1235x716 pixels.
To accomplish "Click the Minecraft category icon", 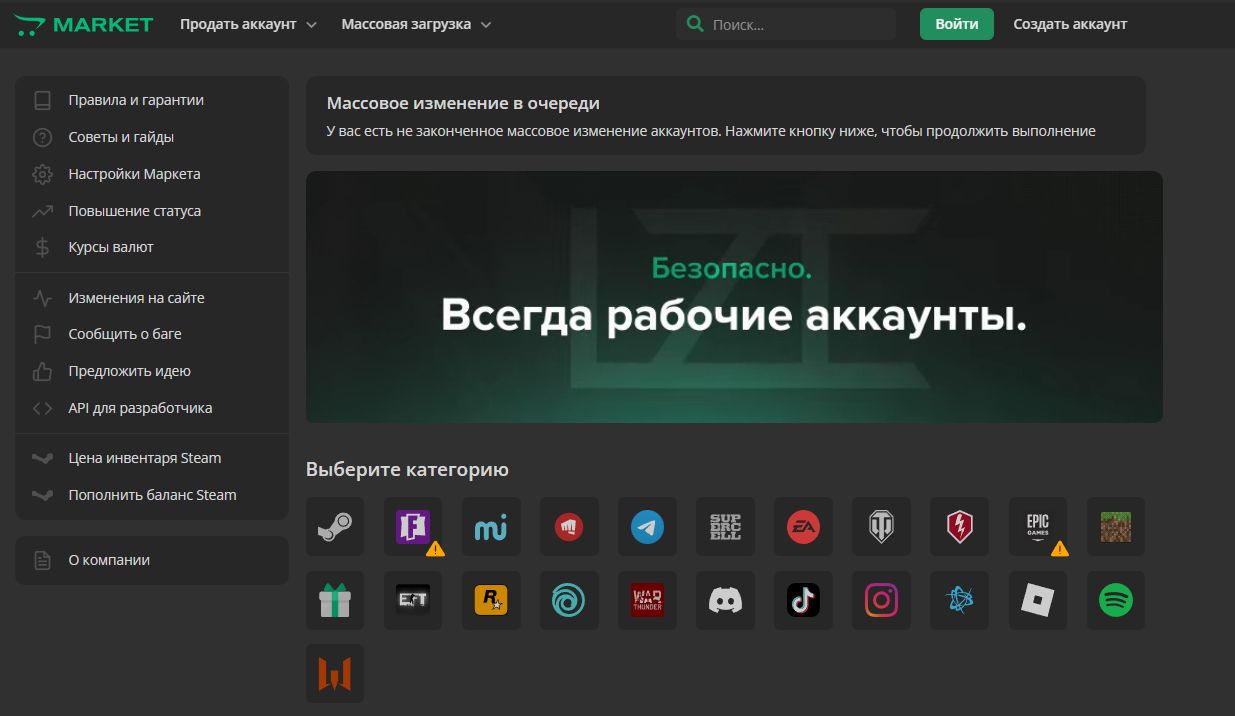I will tap(1115, 527).
